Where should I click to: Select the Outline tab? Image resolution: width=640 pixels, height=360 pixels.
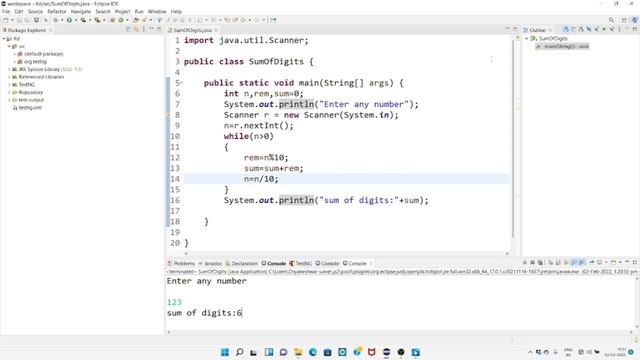tap(537, 30)
